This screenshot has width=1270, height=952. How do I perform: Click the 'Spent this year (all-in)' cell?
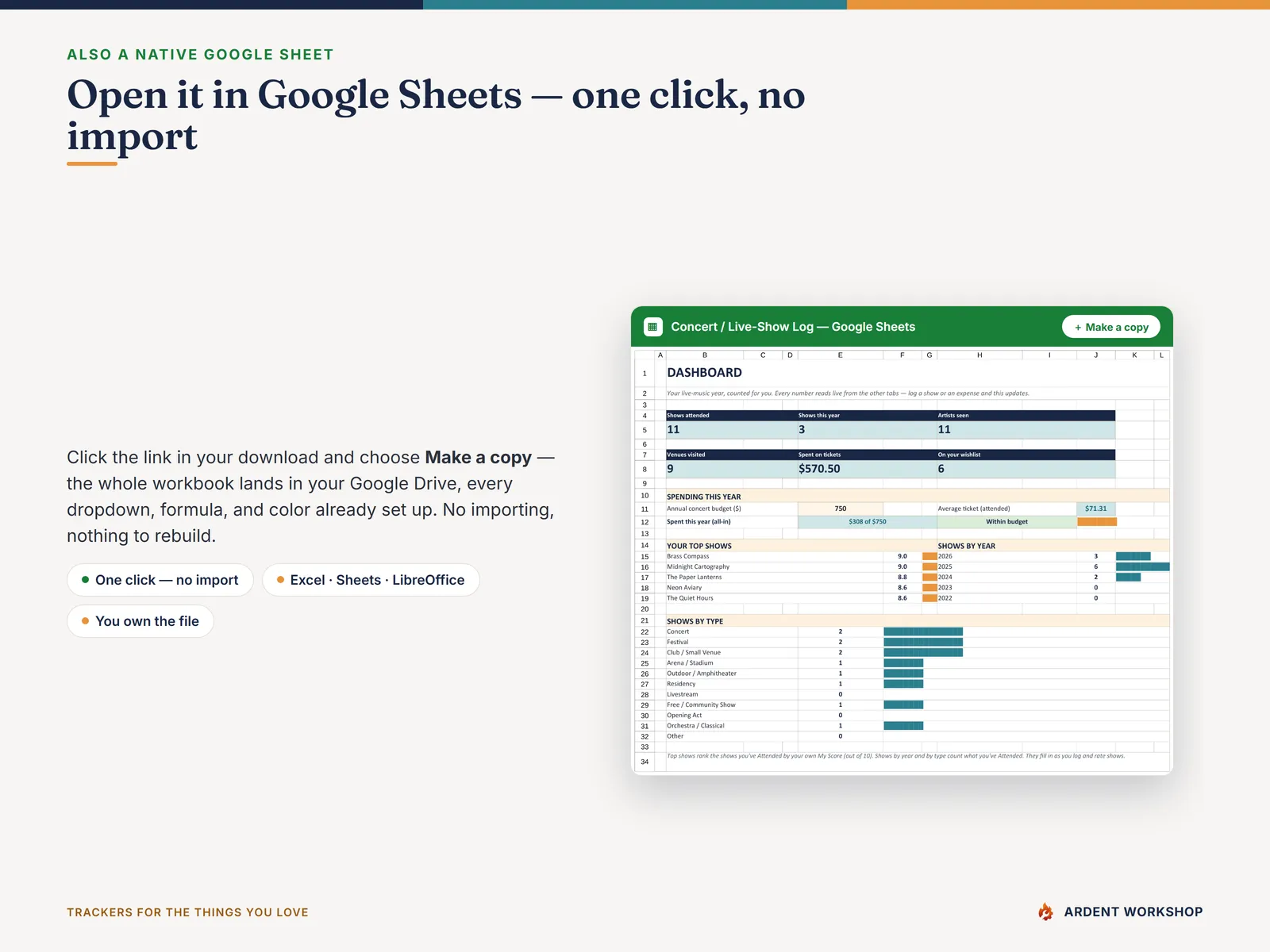pos(731,522)
